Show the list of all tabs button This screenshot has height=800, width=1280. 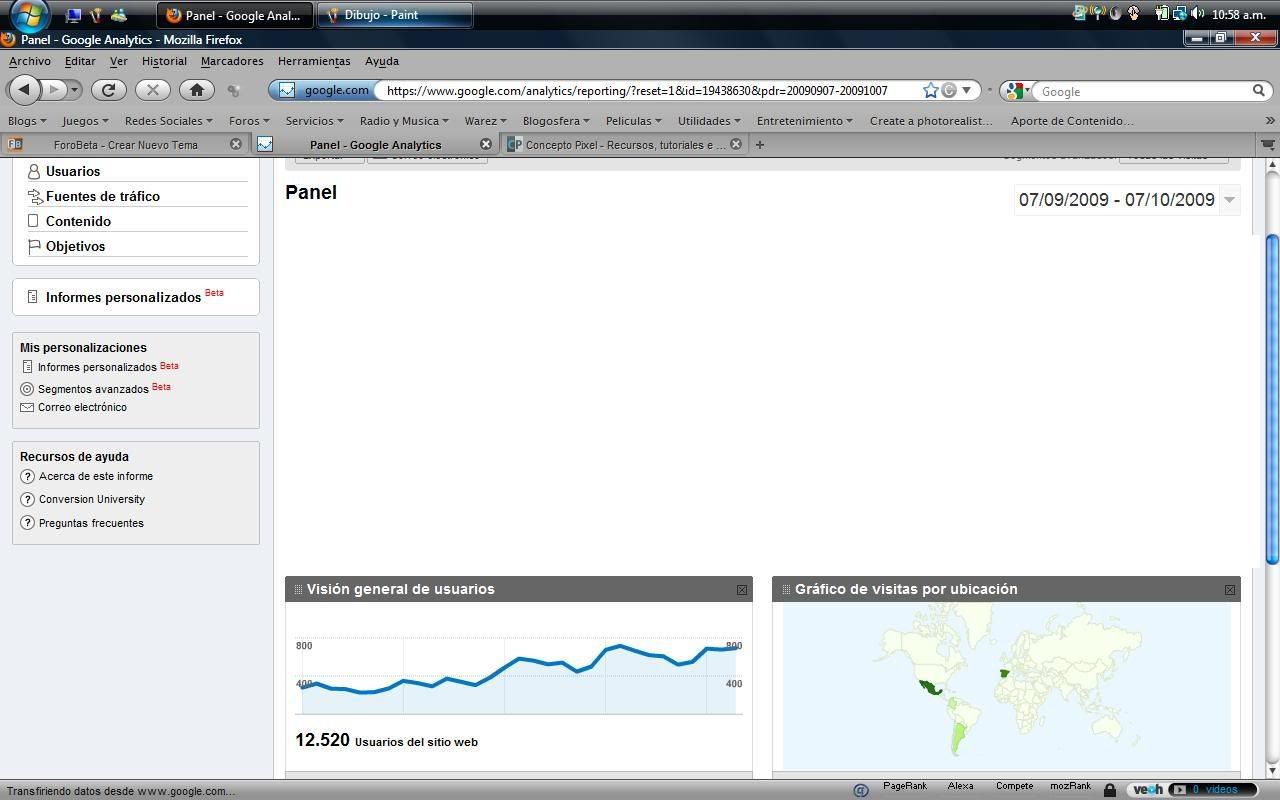point(1268,144)
